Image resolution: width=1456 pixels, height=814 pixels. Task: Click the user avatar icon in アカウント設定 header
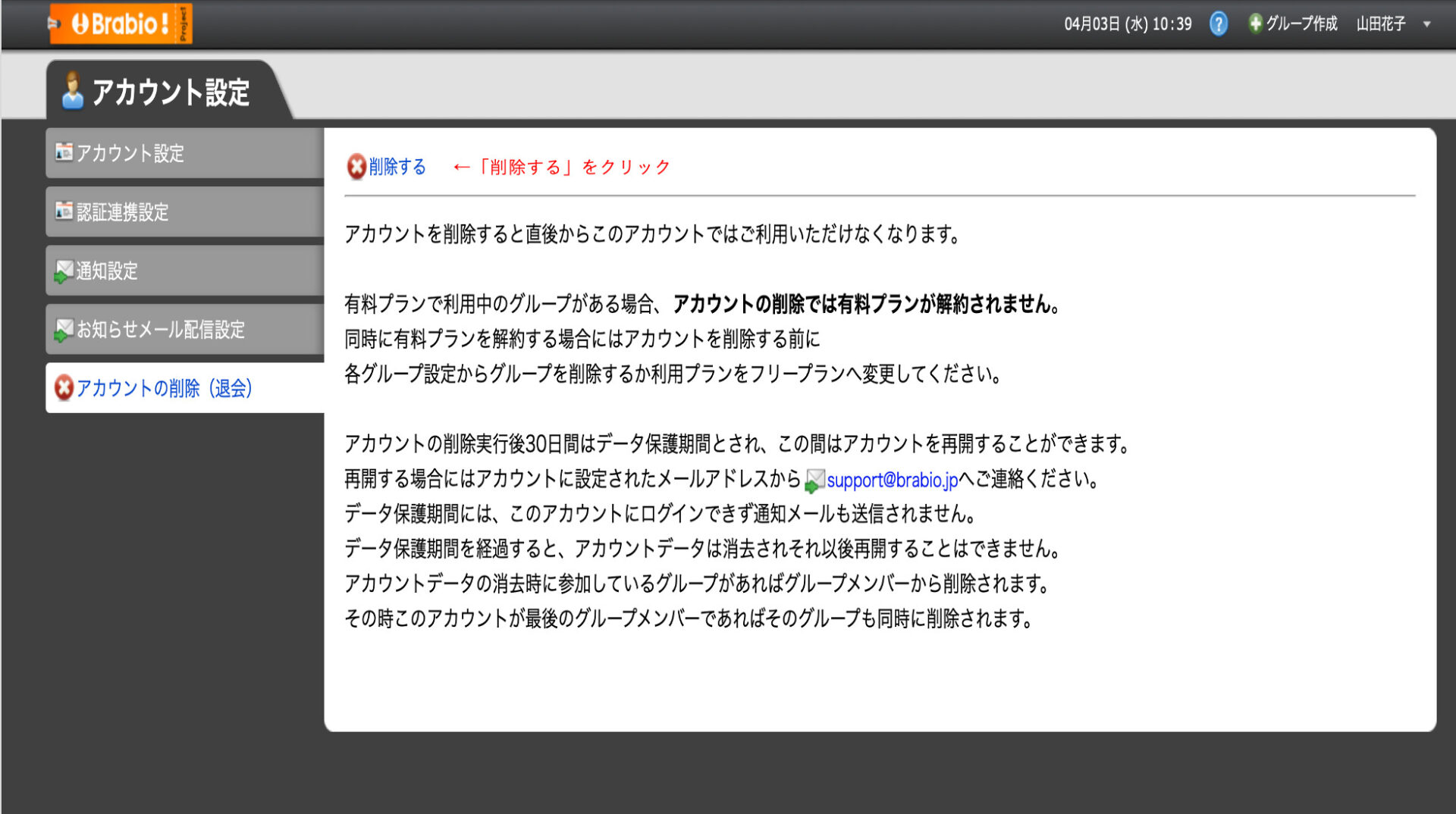72,92
